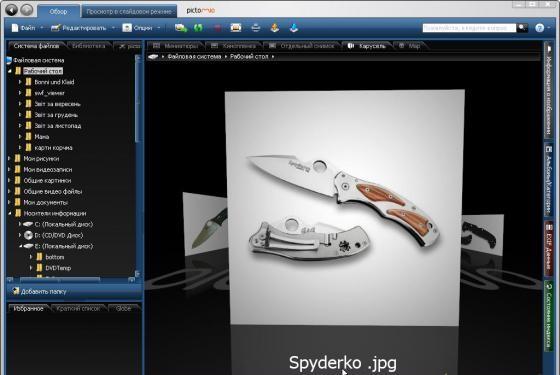
Task: Focus the search query input field
Action: pyautogui.click(x=469, y=28)
